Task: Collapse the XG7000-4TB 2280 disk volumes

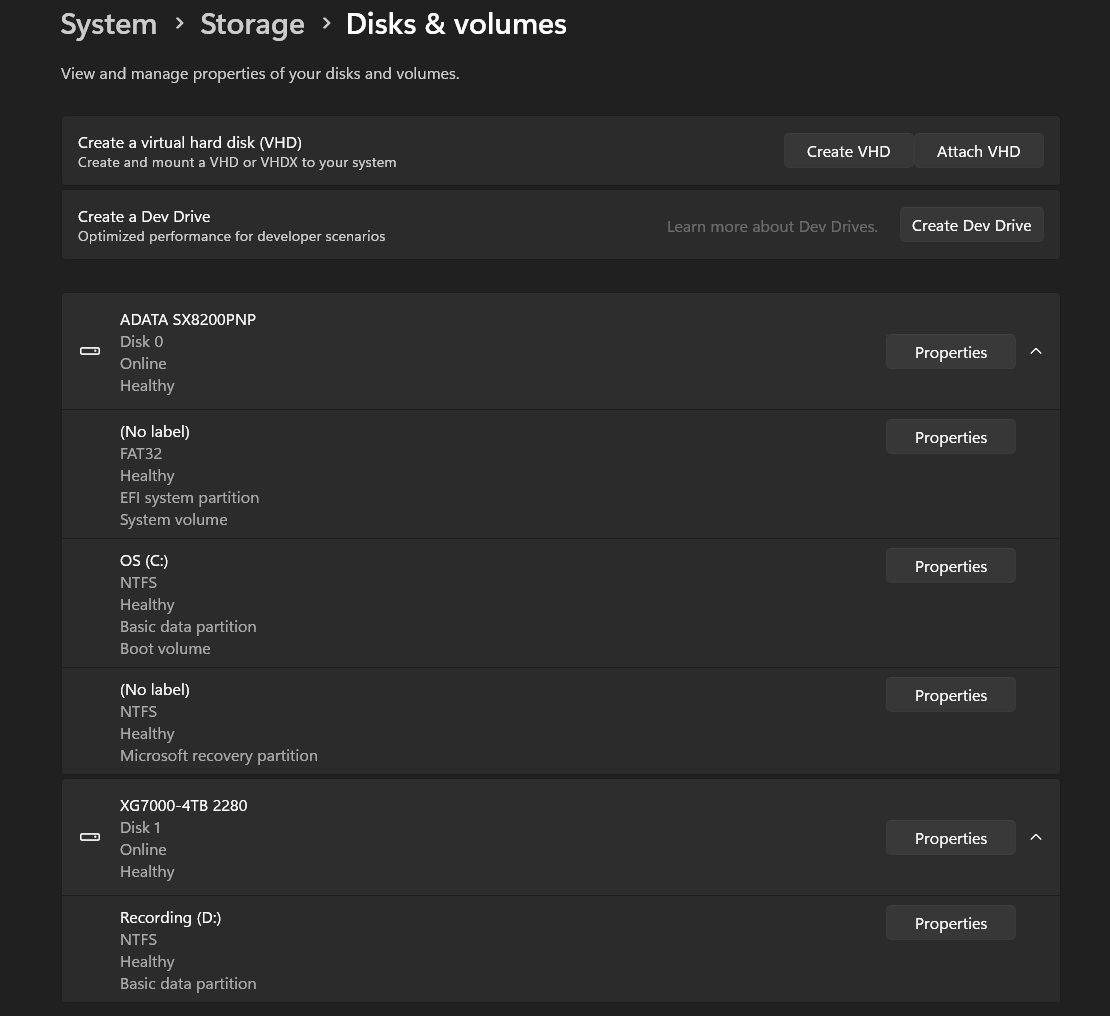Action: (x=1036, y=837)
